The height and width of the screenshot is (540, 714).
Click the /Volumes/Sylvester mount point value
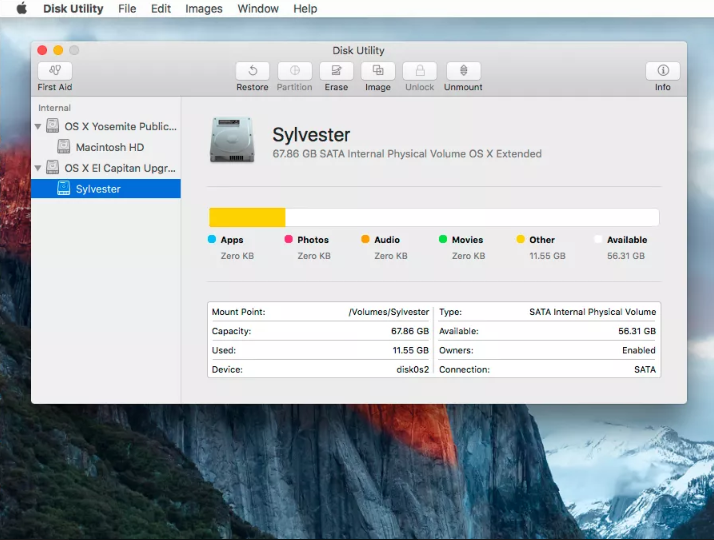(x=388, y=312)
